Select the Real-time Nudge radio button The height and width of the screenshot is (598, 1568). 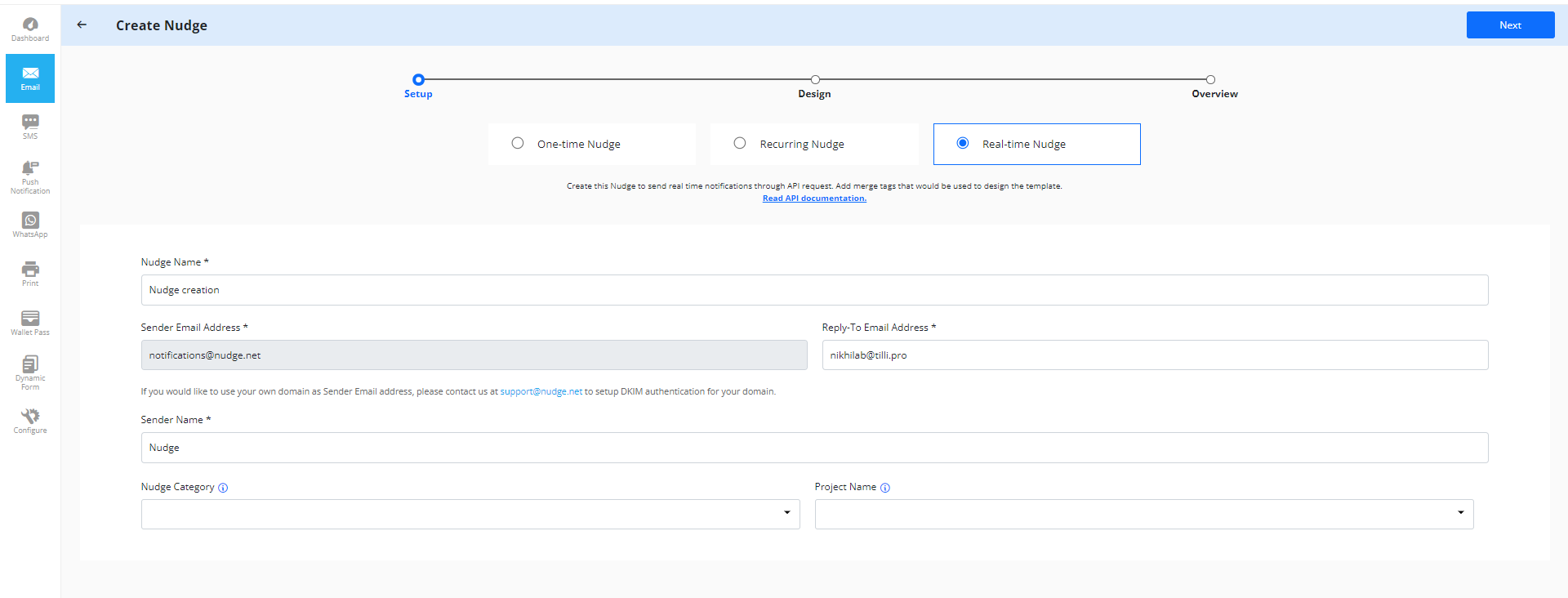tap(963, 143)
